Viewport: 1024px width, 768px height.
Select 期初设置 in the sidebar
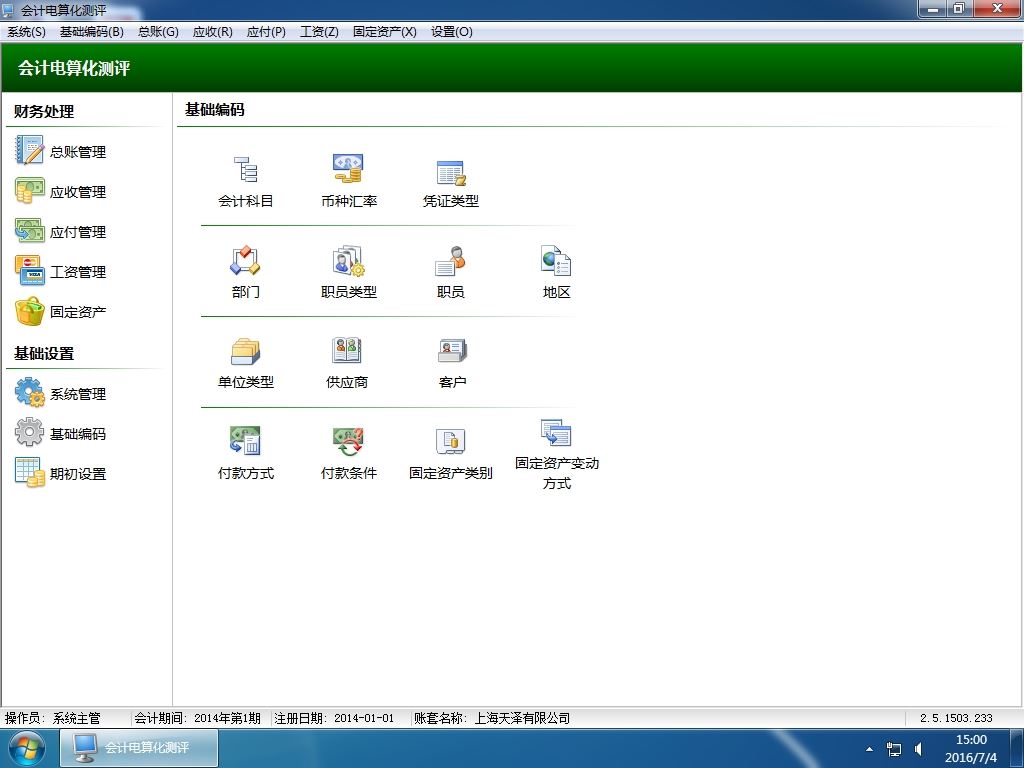(x=60, y=473)
